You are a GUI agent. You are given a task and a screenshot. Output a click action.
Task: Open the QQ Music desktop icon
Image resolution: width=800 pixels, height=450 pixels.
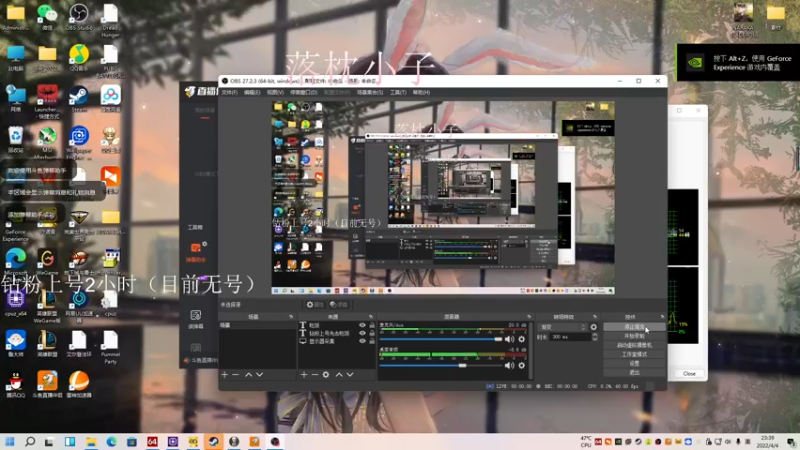[x=79, y=58]
